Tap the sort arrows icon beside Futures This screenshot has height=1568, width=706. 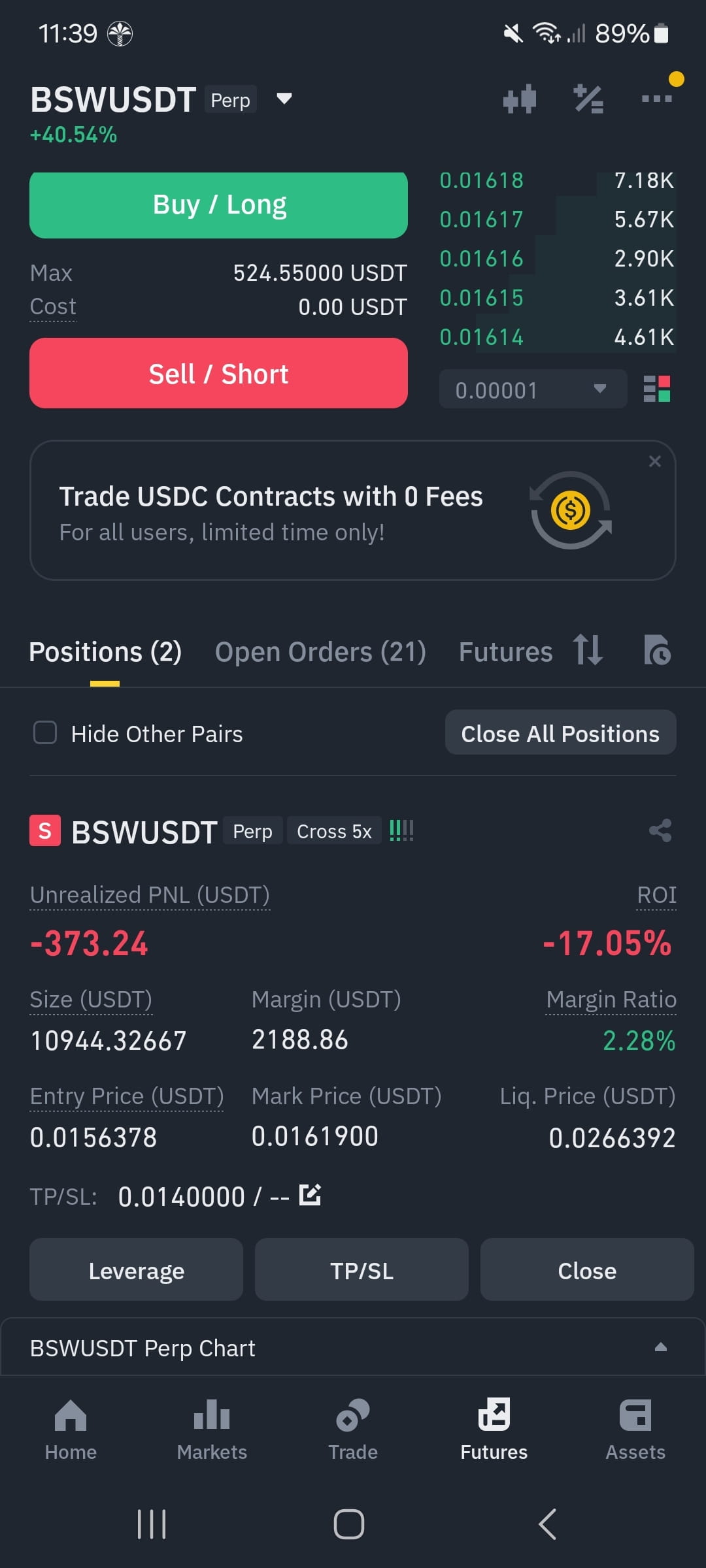(x=588, y=650)
